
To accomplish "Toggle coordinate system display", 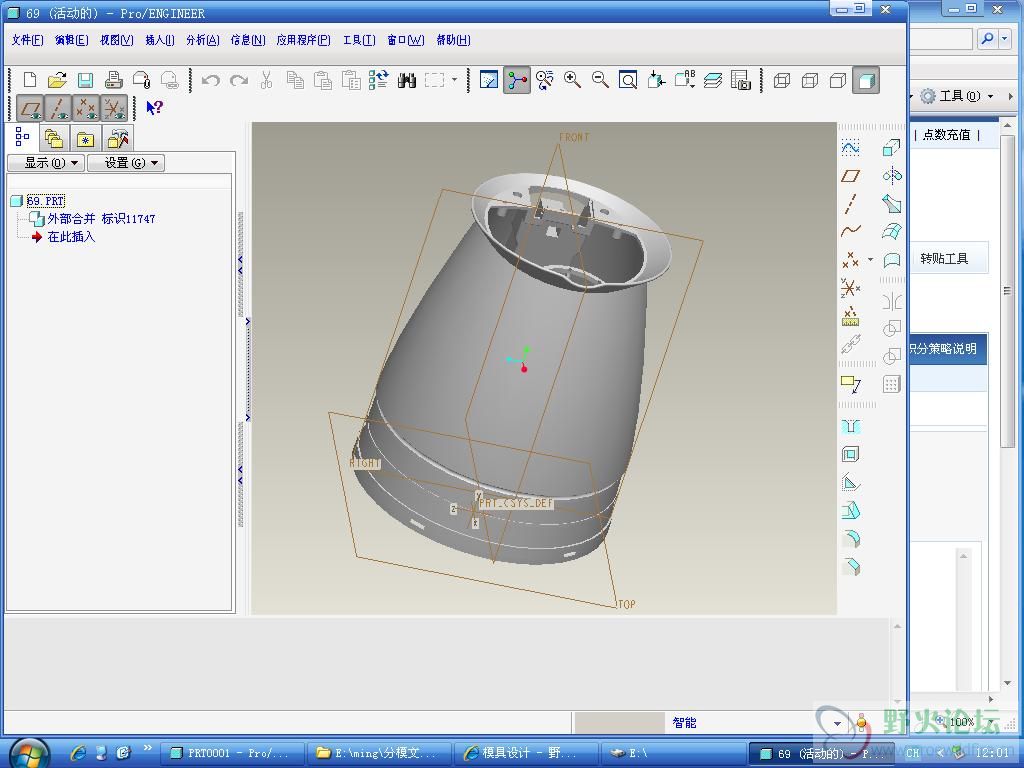I will coord(114,108).
